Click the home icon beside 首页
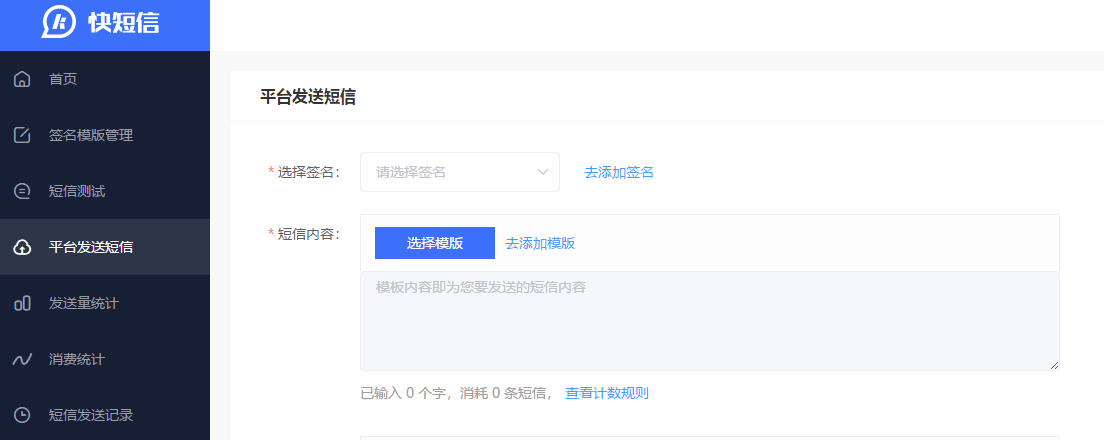Screen dimensions: 1104x440 coord(22,79)
